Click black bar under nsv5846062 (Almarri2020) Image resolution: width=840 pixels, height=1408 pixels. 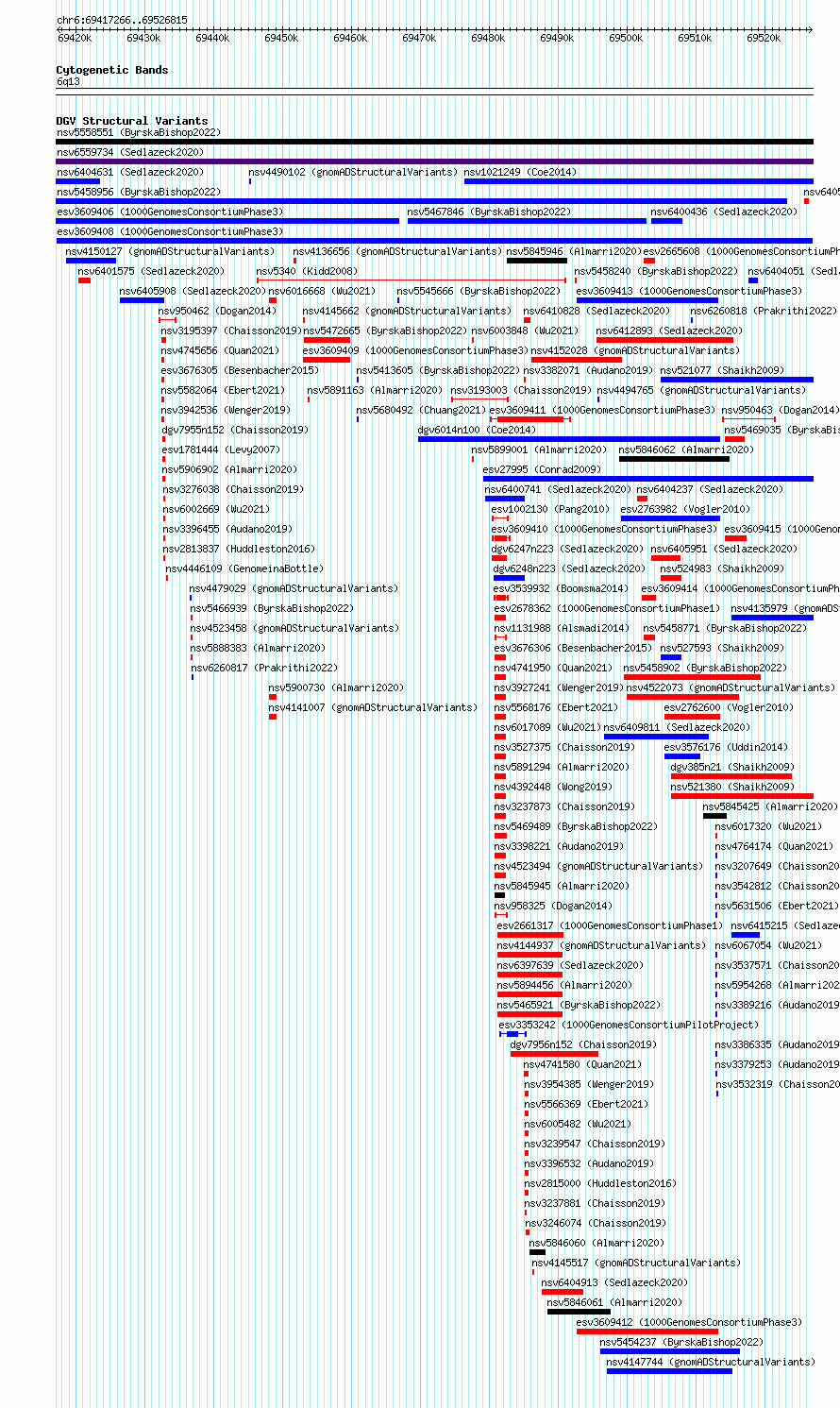[x=674, y=459]
